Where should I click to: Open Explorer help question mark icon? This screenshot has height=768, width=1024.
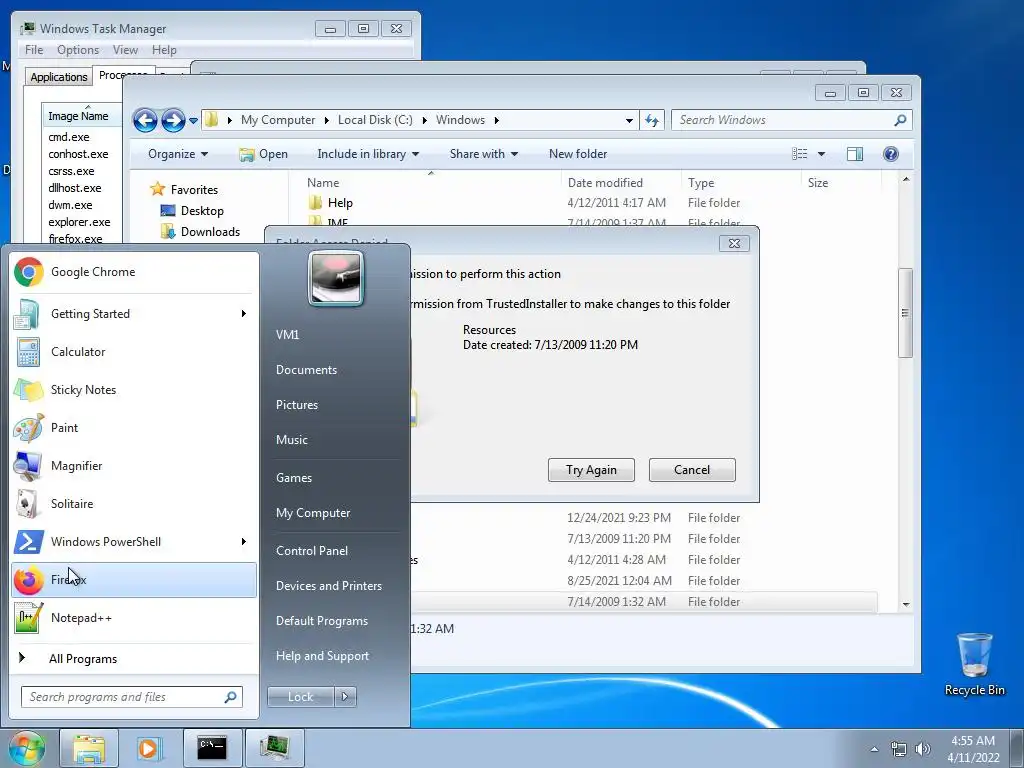coord(890,153)
